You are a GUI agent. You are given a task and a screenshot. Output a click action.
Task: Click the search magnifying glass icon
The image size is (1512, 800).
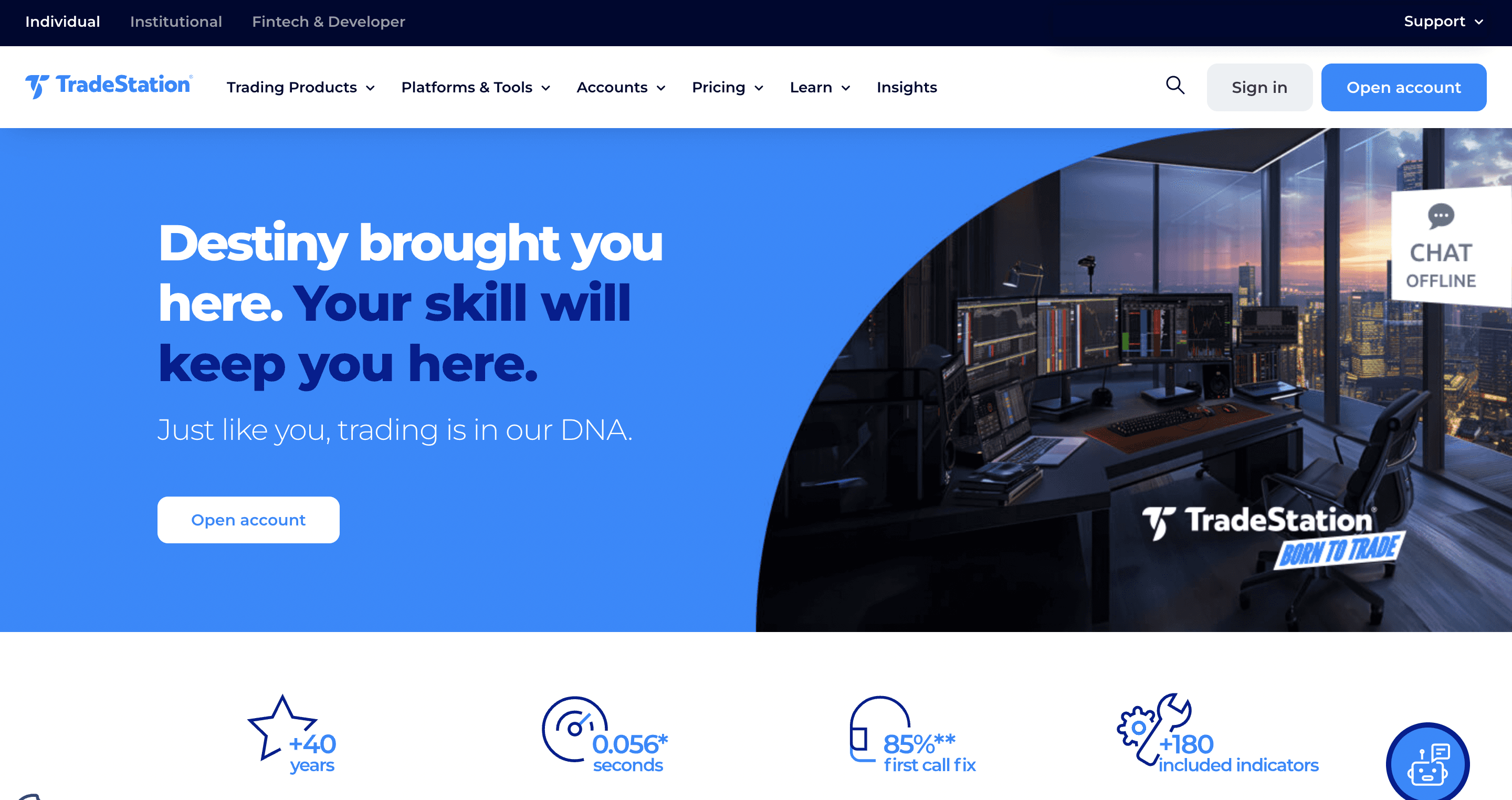[1177, 87]
